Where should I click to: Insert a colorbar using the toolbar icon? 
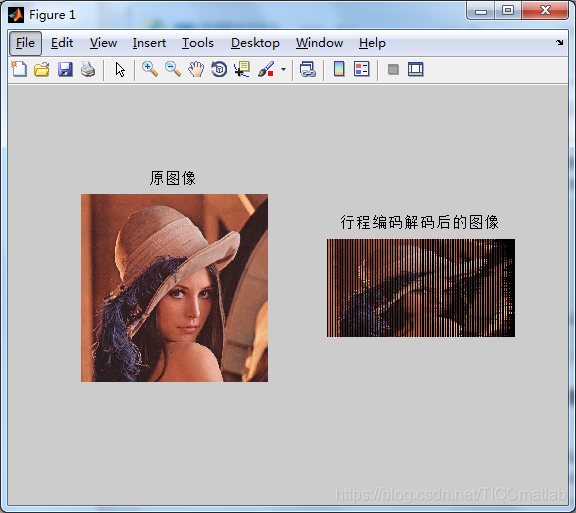[339, 69]
